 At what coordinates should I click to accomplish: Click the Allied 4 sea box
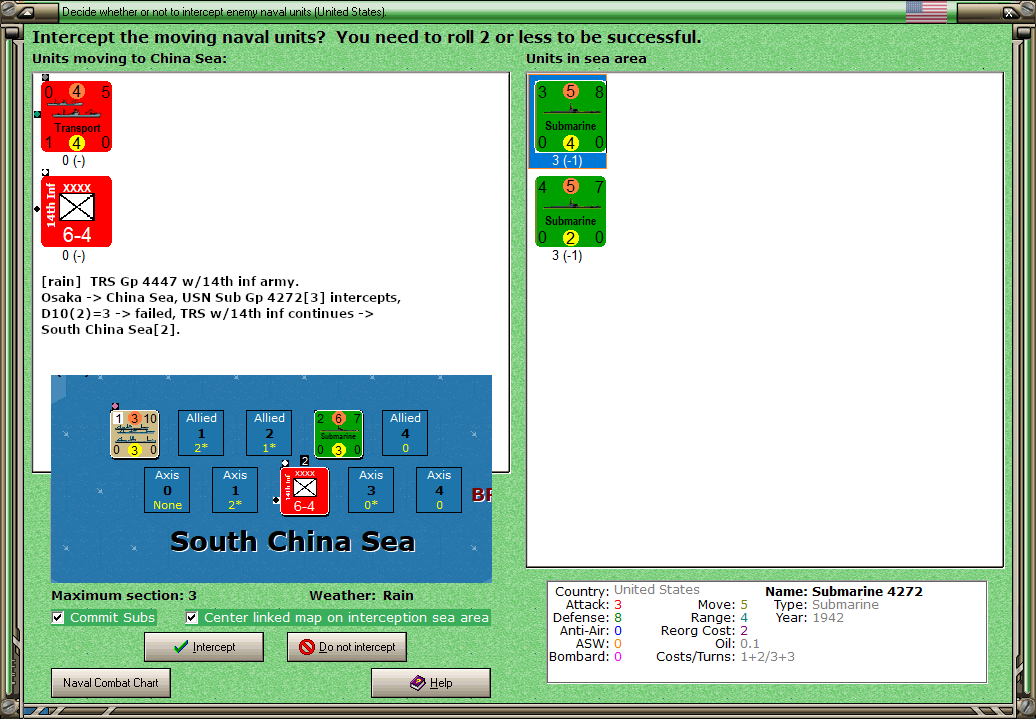pyautogui.click(x=405, y=433)
